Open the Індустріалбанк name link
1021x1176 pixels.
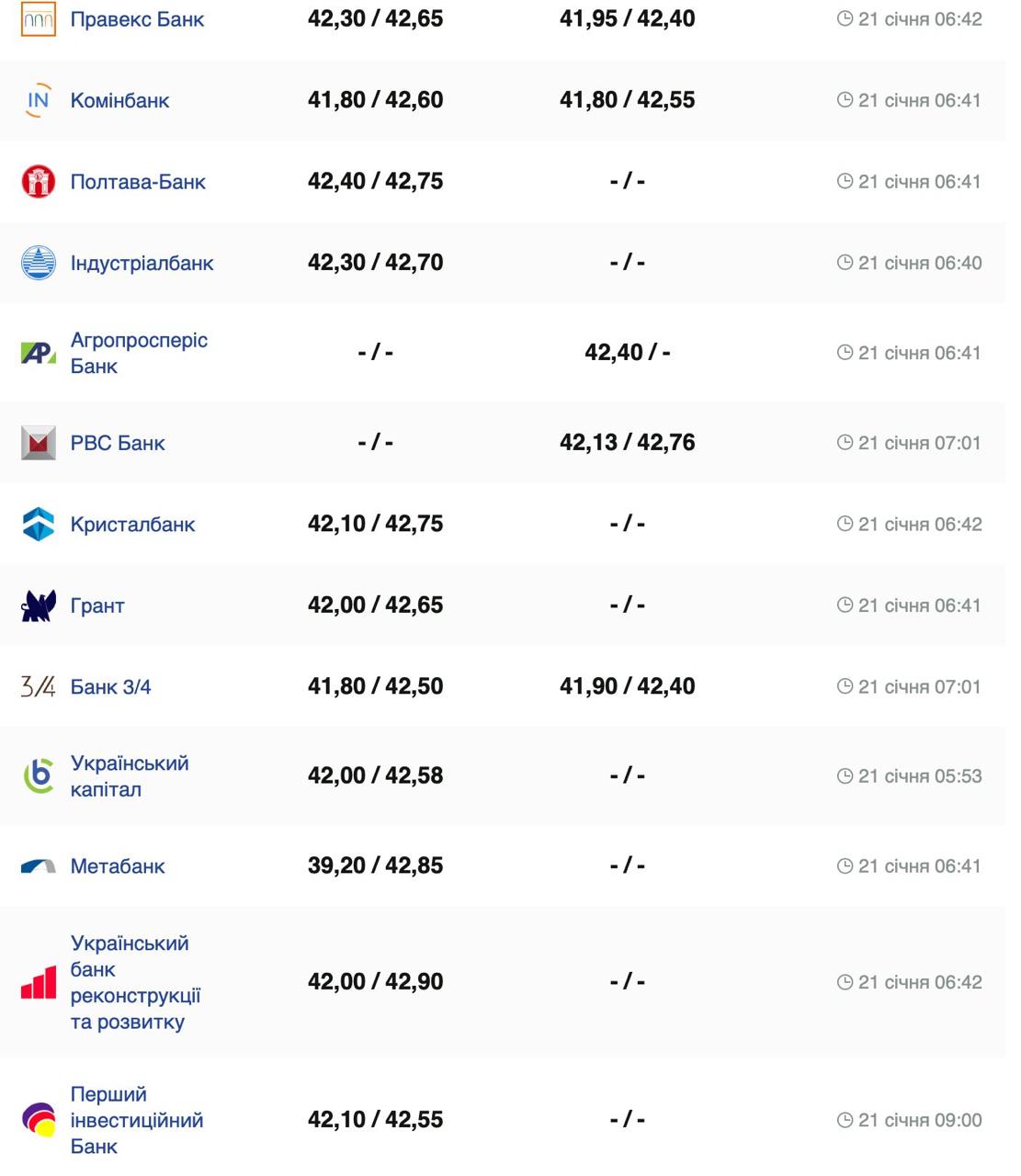(x=142, y=263)
